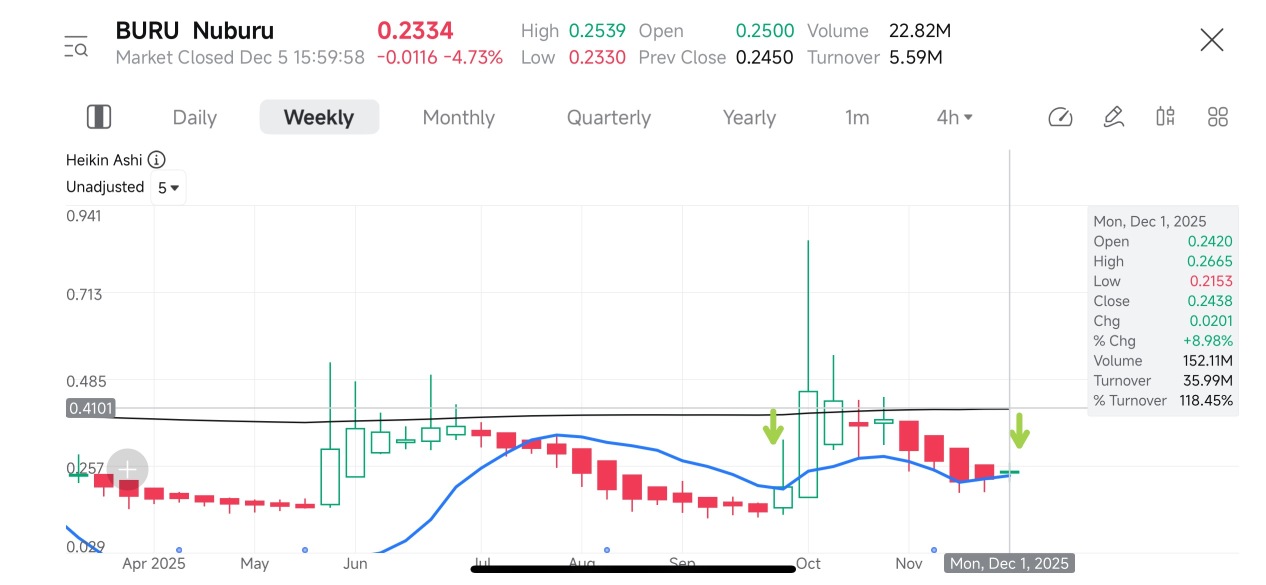1266x585 pixels.
Task: Click the 0.4101 price level label
Action: pos(91,408)
